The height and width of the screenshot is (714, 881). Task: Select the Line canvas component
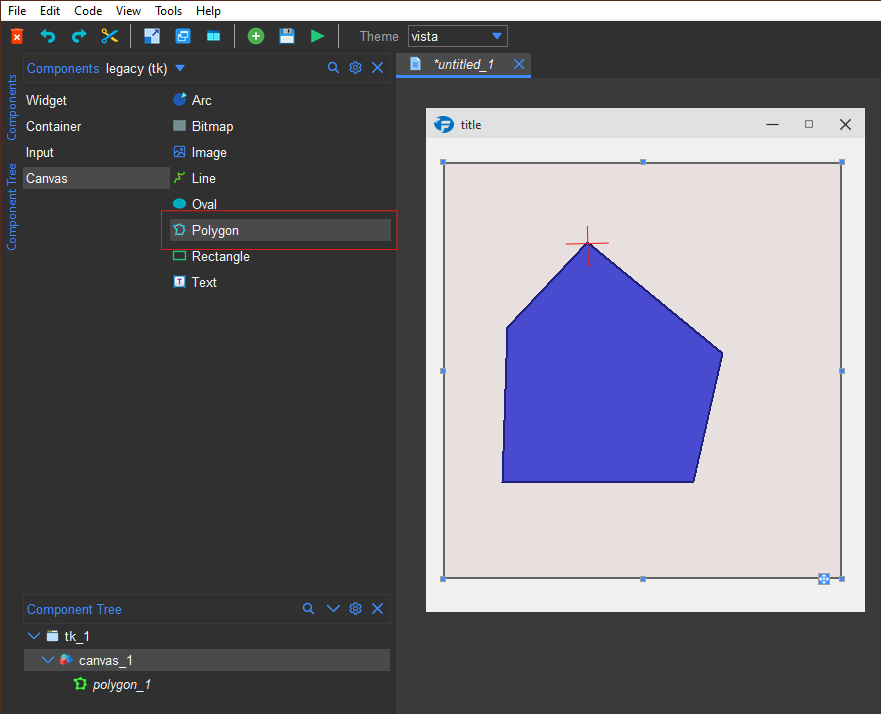tap(280, 178)
